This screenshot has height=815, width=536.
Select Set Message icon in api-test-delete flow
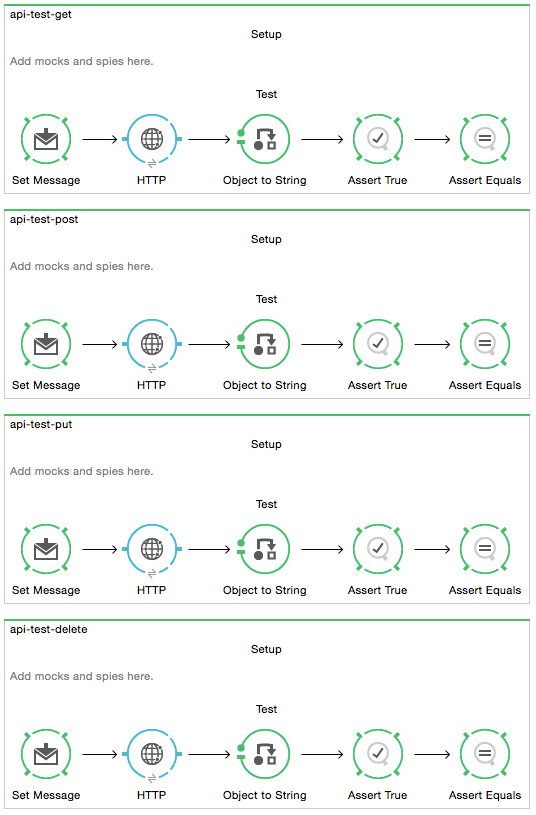46,754
